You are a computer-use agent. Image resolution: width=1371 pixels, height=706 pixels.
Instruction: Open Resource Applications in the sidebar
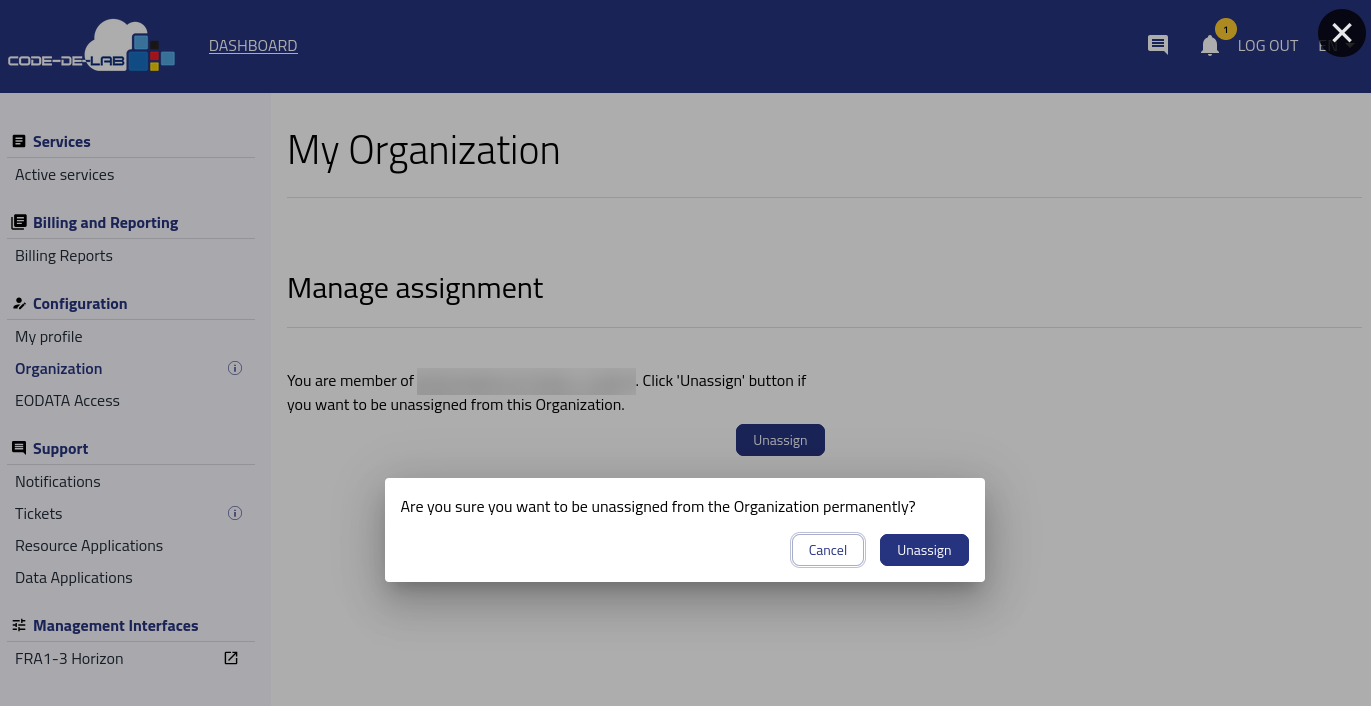[x=89, y=546]
